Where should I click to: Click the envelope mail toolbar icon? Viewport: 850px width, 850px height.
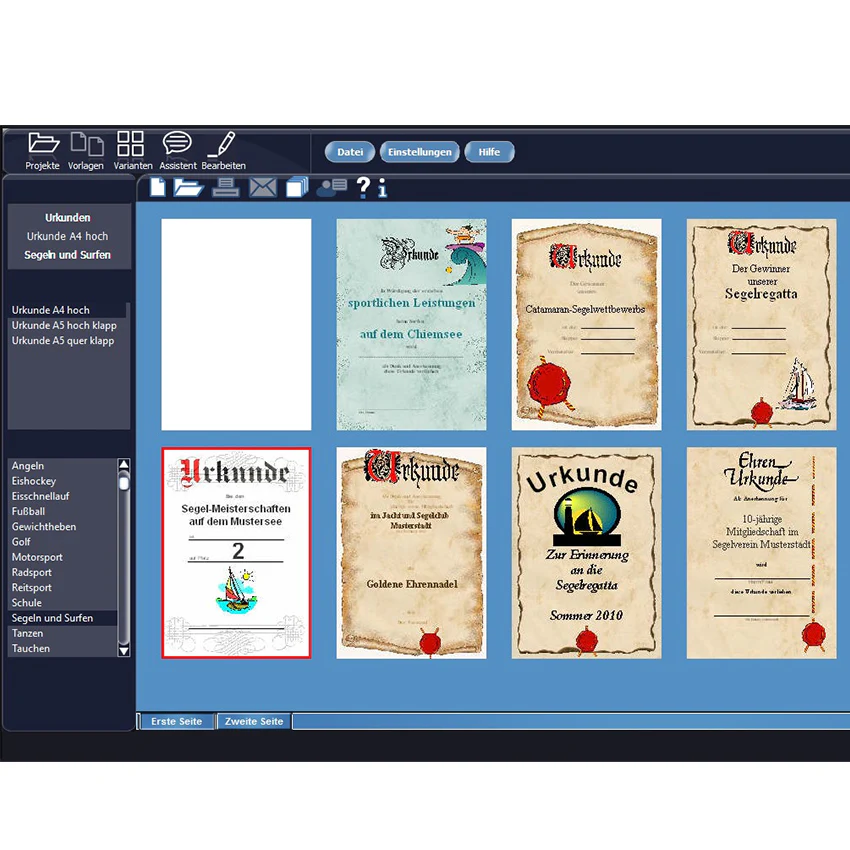pyautogui.click(x=263, y=188)
